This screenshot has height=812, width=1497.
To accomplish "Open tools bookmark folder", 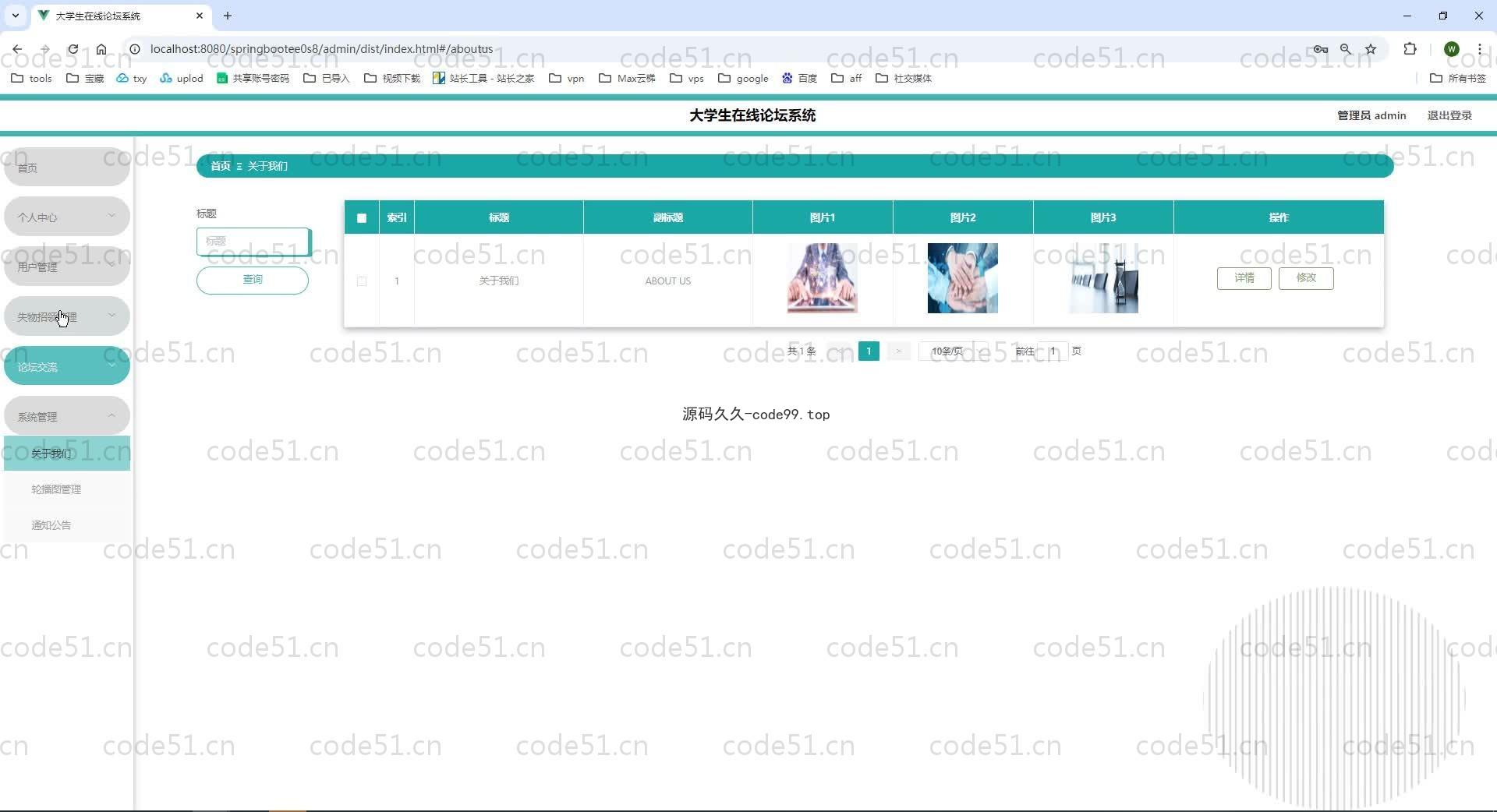I will (x=31, y=78).
